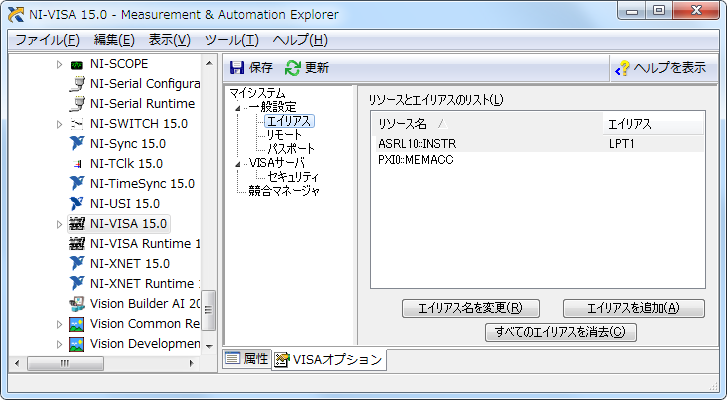
Task: Click the NI-Serial Configuration icon
Action: [77, 84]
